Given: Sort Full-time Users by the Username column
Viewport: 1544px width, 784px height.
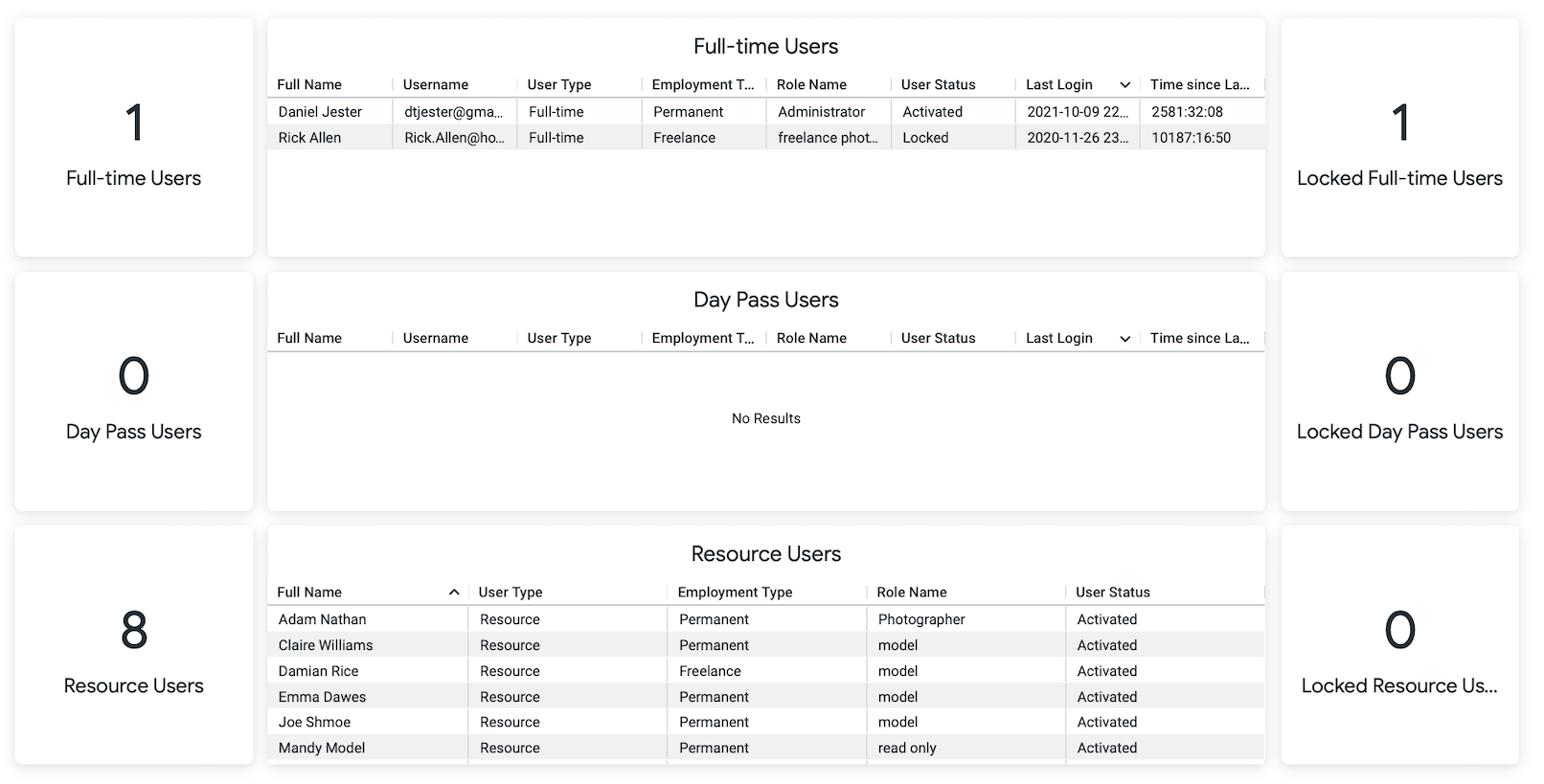Looking at the screenshot, I should 436,84.
